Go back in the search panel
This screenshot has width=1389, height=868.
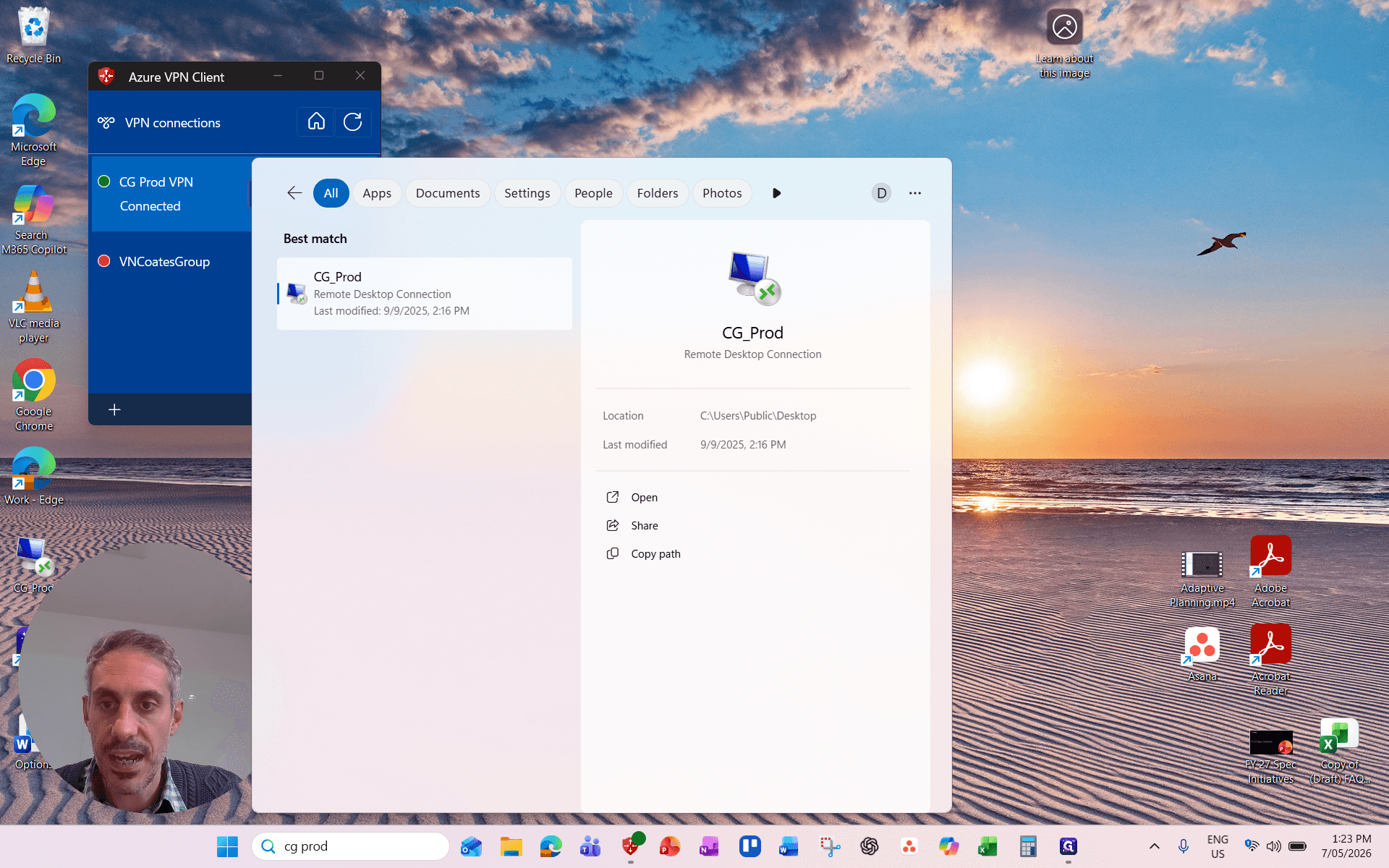(294, 193)
